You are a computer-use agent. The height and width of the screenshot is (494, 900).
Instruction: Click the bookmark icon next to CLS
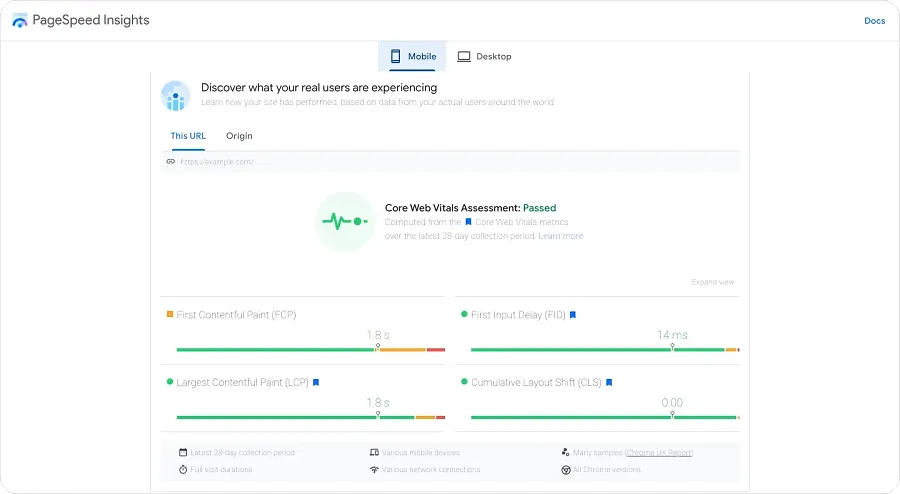pos(609,383)
